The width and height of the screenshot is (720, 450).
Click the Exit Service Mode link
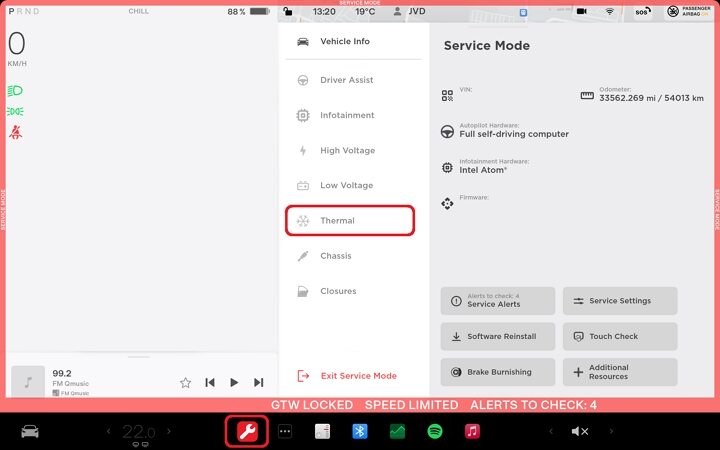pos(357,376)
